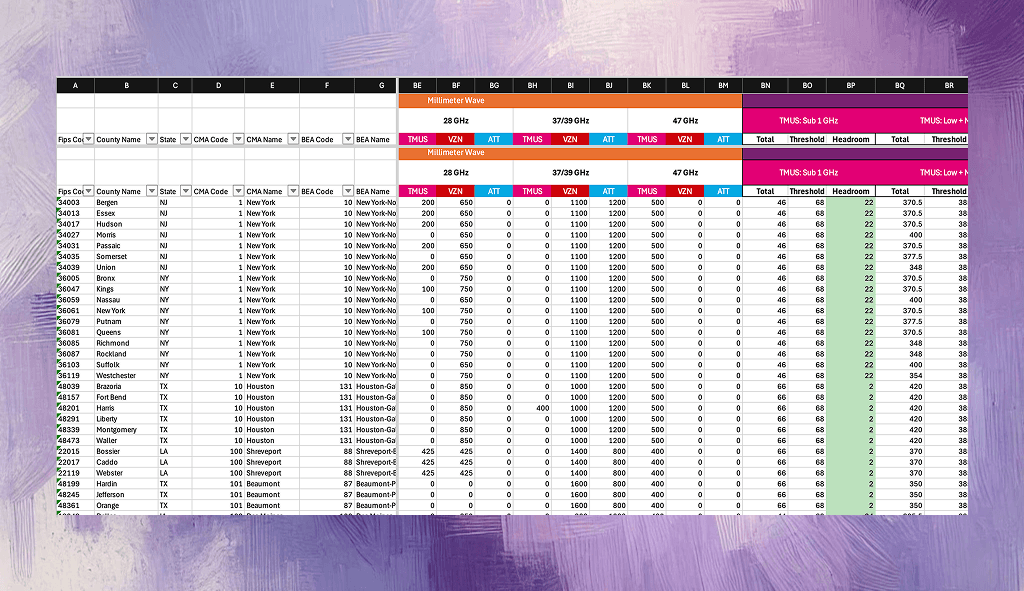Screen dimensions: 1024x591
Task: Select column BR by its header
Action: [x=948, y=85]
